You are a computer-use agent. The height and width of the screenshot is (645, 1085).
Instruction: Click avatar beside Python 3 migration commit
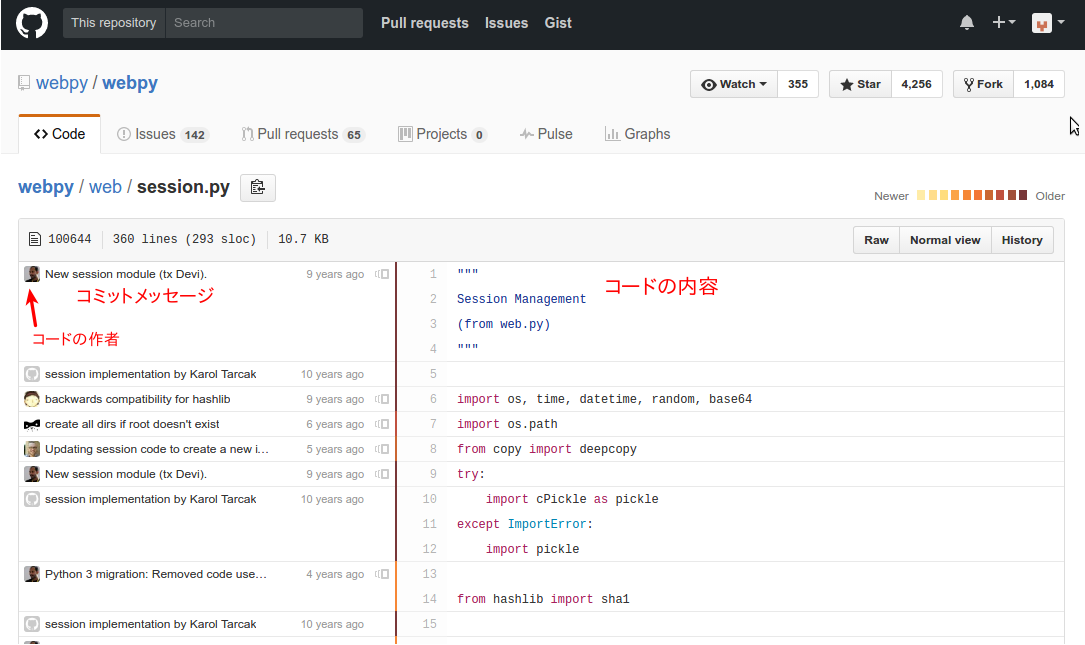(x=32, y=574)
